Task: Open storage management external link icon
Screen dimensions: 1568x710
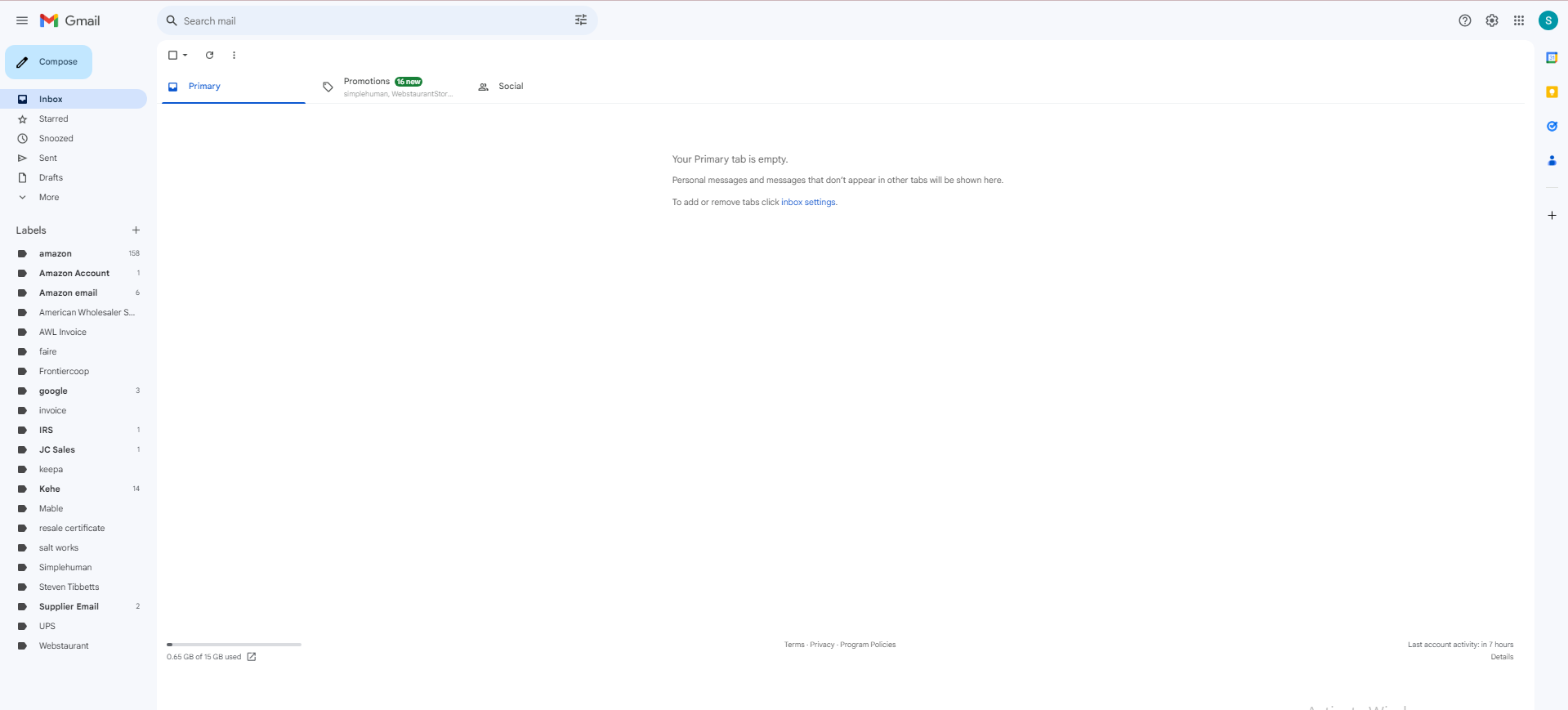Action: (252, 657)
